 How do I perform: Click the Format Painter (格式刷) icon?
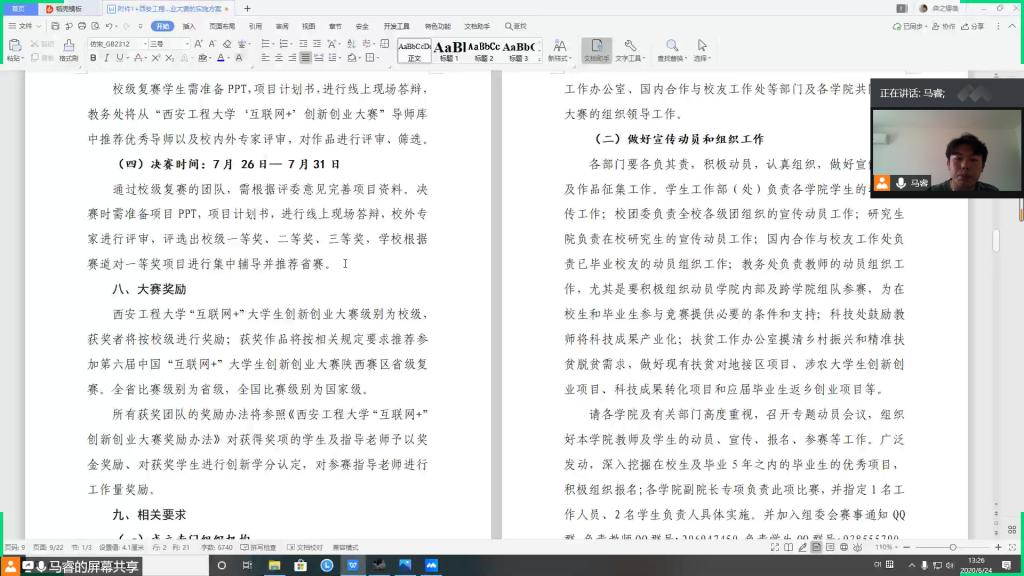68,46
